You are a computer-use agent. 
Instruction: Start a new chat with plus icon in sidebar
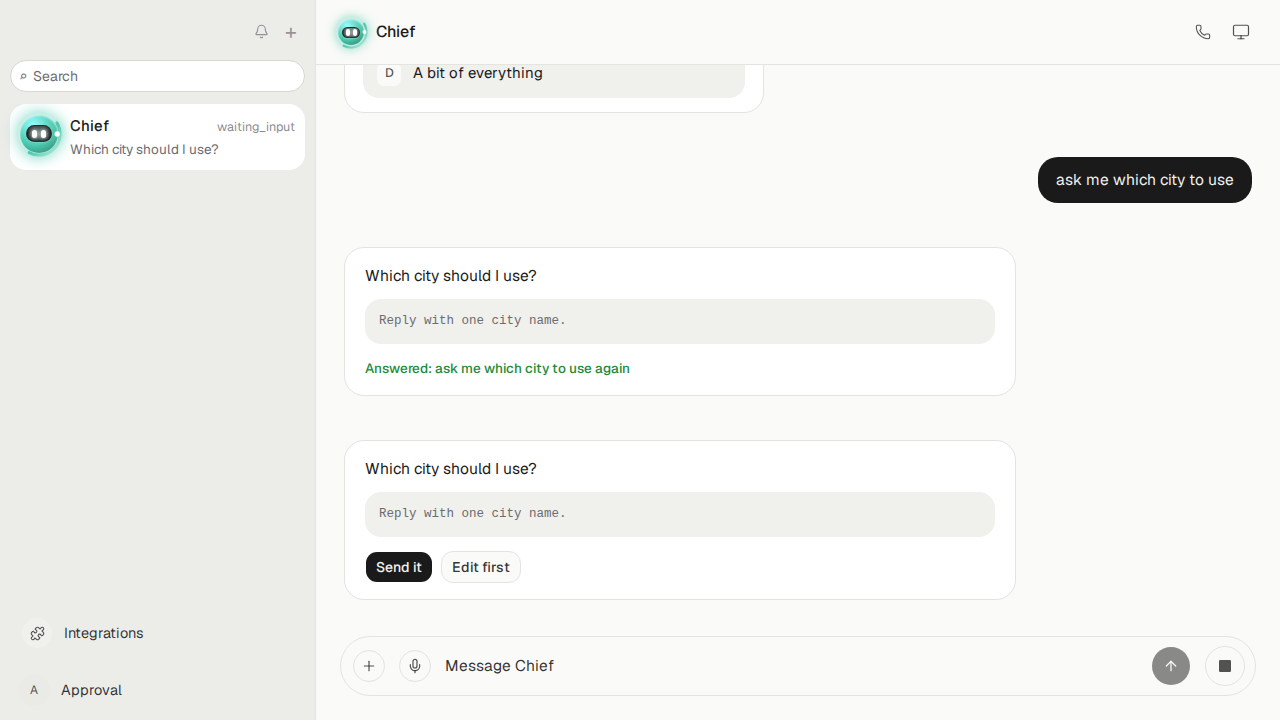(291, 33)
